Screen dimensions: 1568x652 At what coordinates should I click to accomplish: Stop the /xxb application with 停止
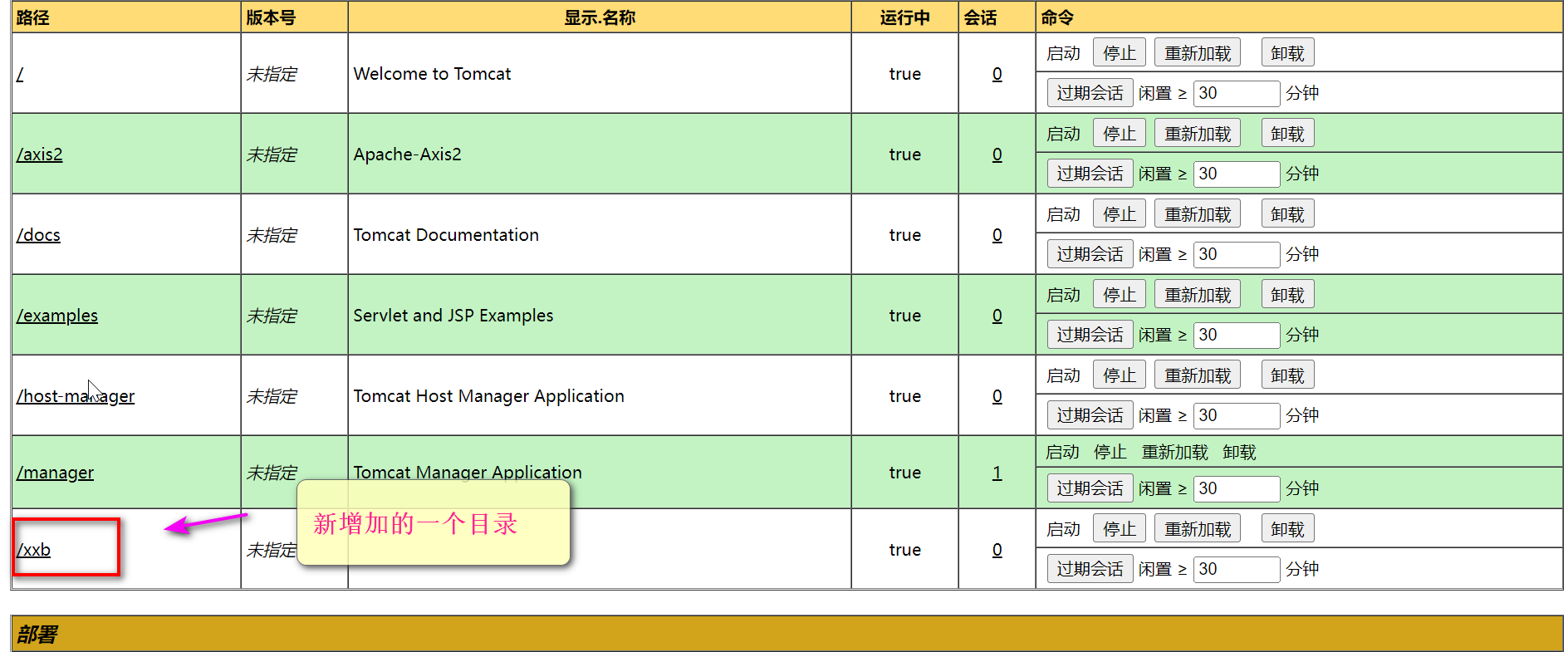[1119, 529]
